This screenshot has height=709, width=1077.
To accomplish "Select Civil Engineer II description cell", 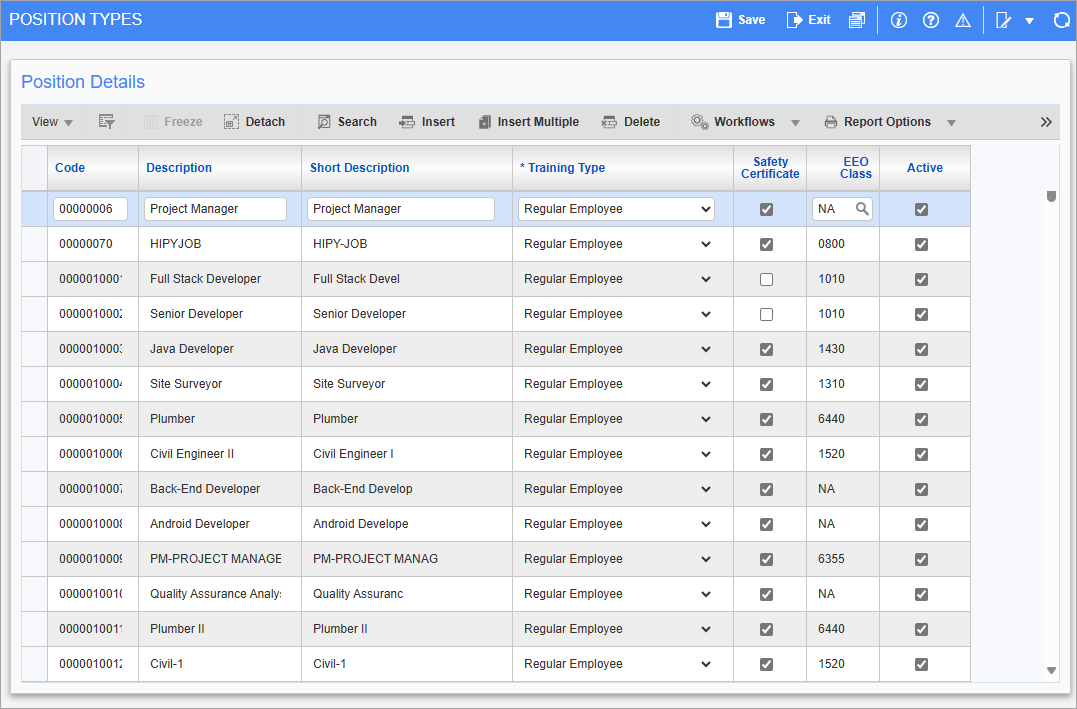I will 220,454.
